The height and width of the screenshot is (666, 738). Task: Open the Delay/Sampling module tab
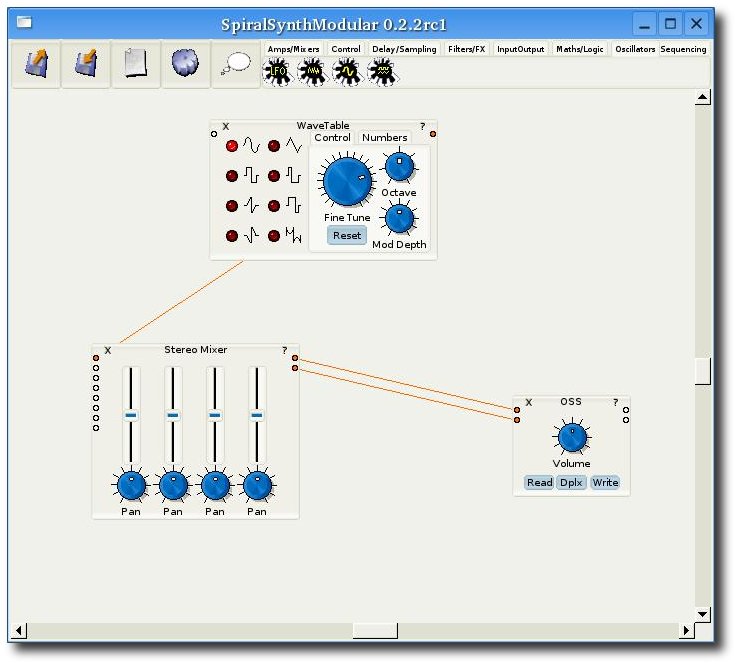[x=404, y=49]
